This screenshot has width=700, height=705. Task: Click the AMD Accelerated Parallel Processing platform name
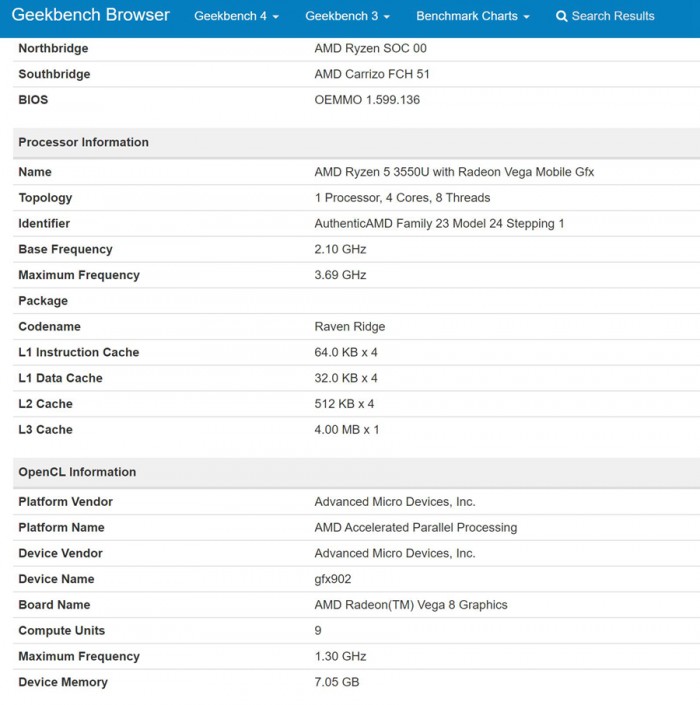pyautogui.click(x=415, y=528)
